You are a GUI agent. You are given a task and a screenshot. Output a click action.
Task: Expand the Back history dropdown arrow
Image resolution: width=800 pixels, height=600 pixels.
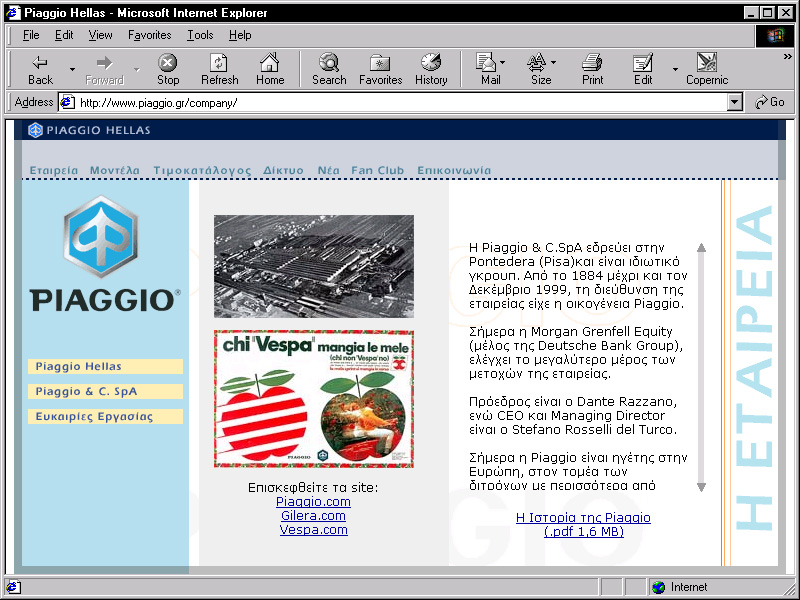click(72, 69)
